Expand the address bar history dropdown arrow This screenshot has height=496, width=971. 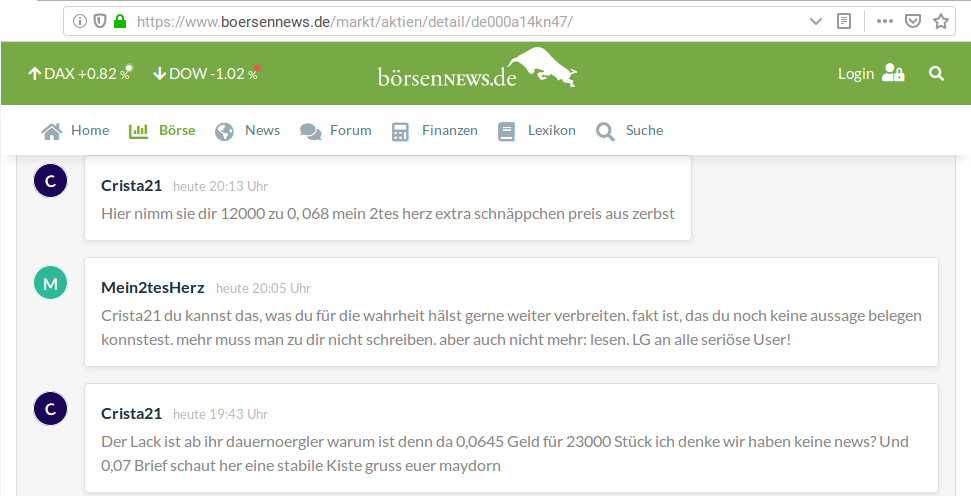point(816,22)
